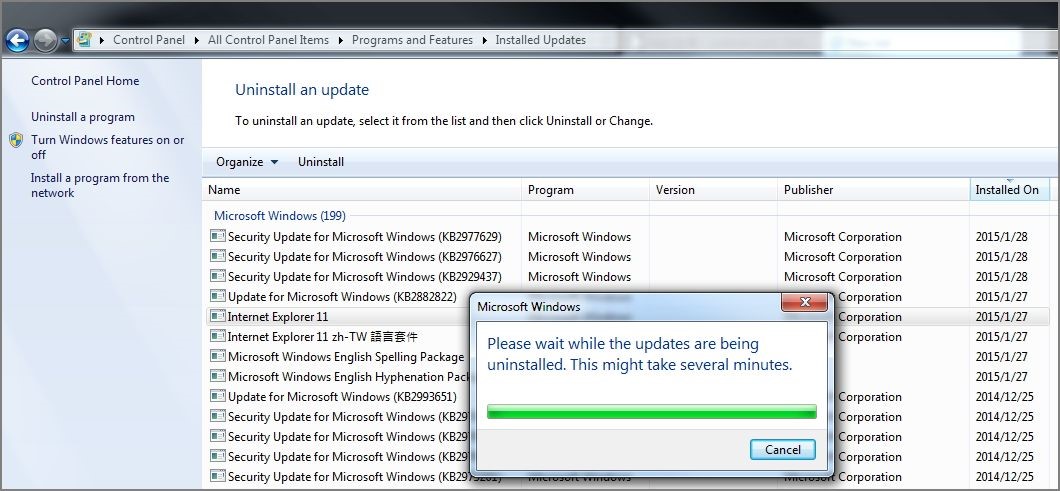1060x491 pixels.
Task: Click icon for Security Update KB2929437
Action: (x=217, y=276)
